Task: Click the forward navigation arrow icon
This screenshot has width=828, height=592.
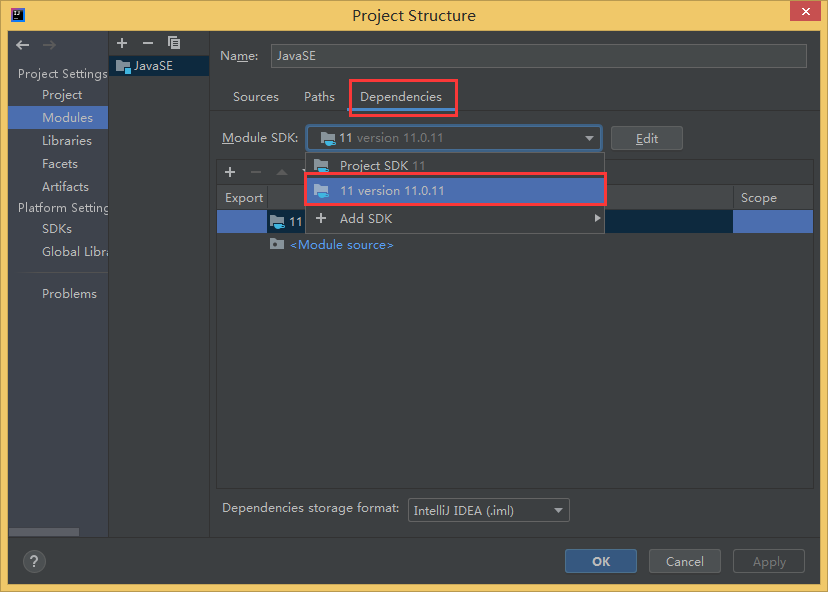Action: coord(49,45)
